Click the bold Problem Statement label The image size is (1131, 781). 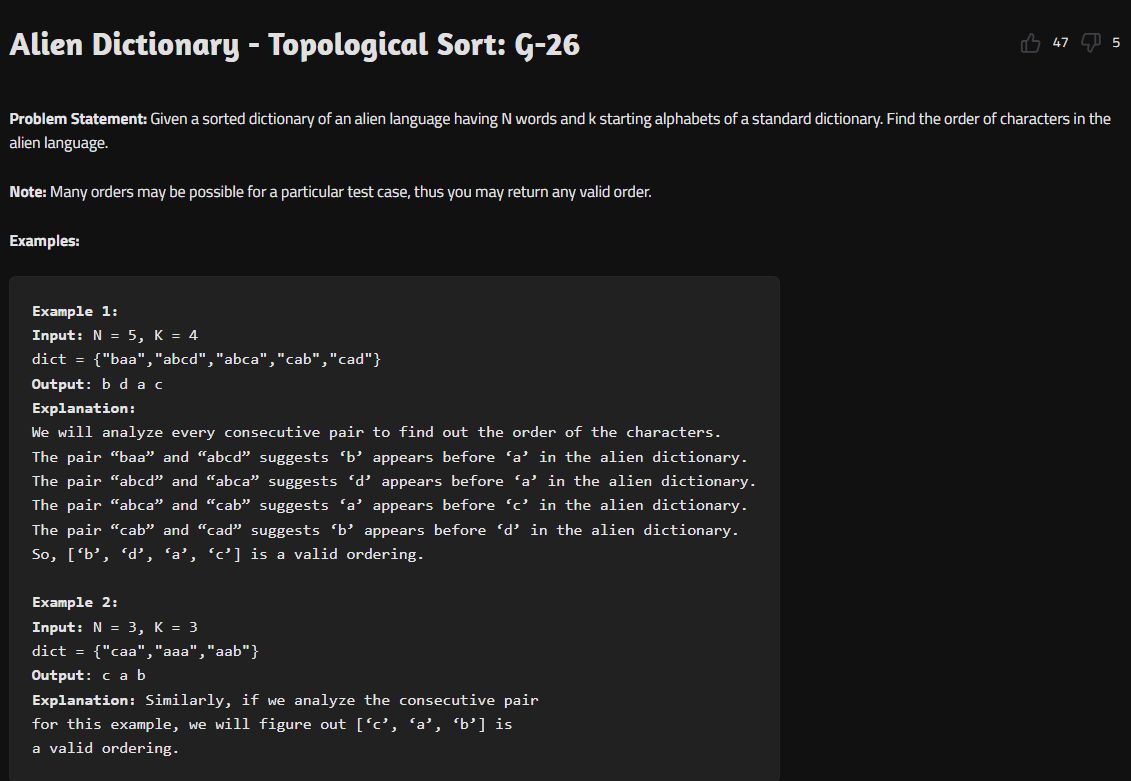click(78, 119)
